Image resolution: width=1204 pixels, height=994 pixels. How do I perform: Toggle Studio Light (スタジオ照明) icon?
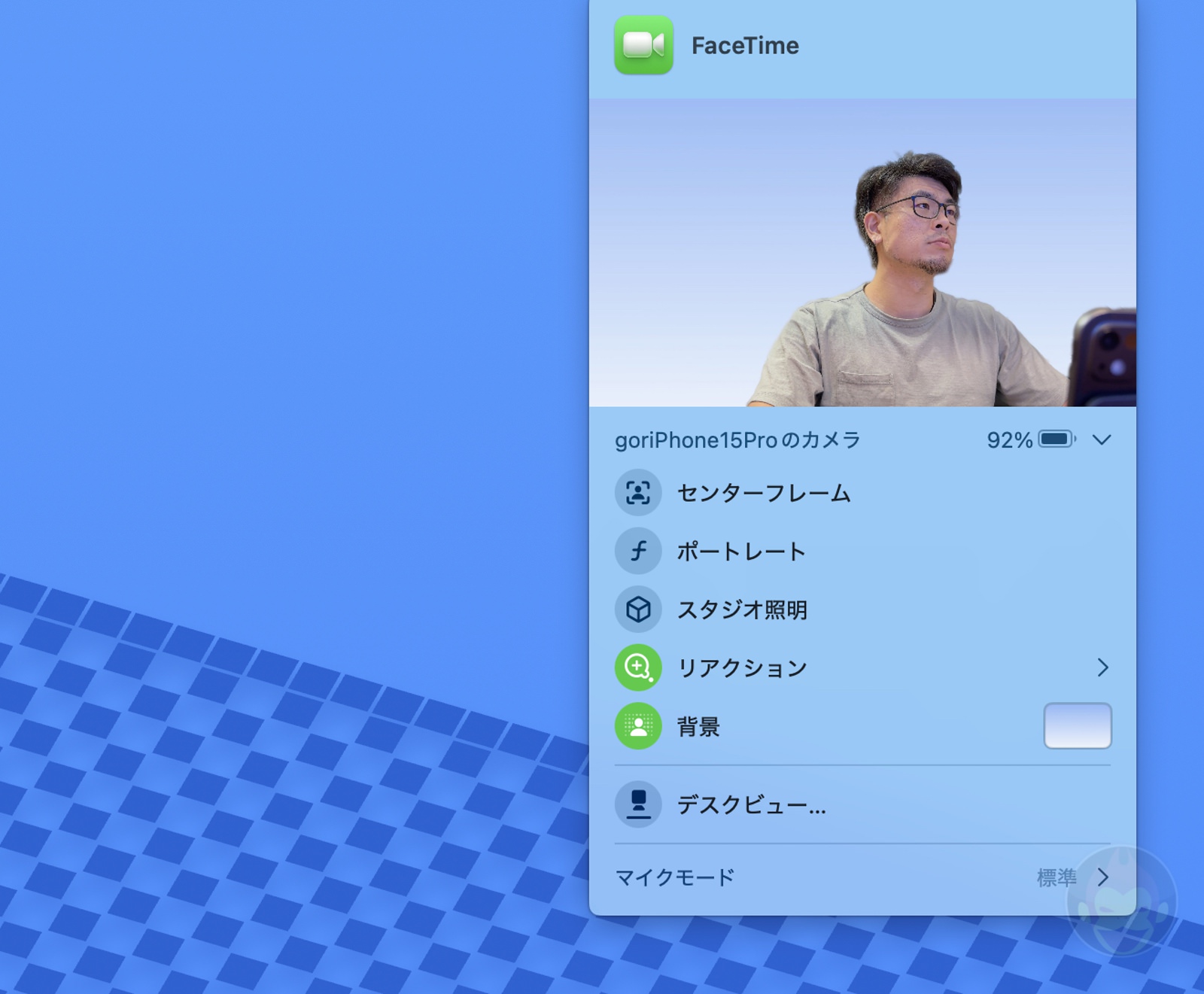click(x=638, y=609)
